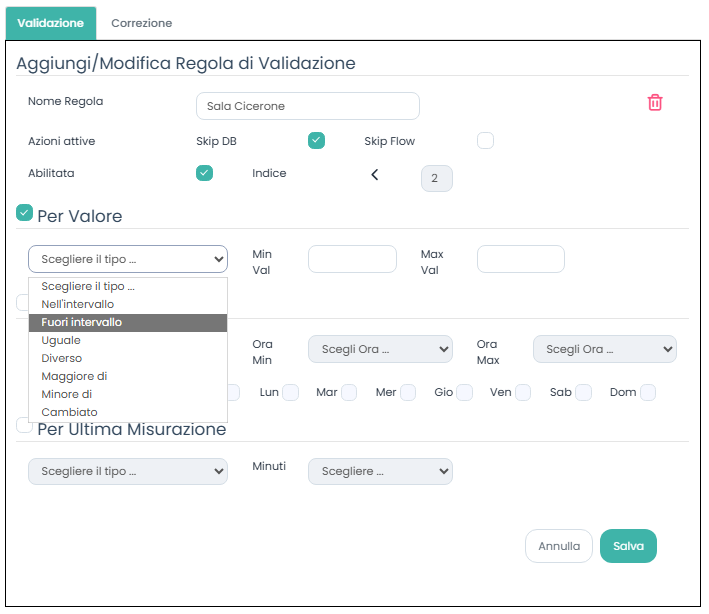Open the Ora Max time dropdown
This screenshot has width=709, height=614.
[604, 349]
